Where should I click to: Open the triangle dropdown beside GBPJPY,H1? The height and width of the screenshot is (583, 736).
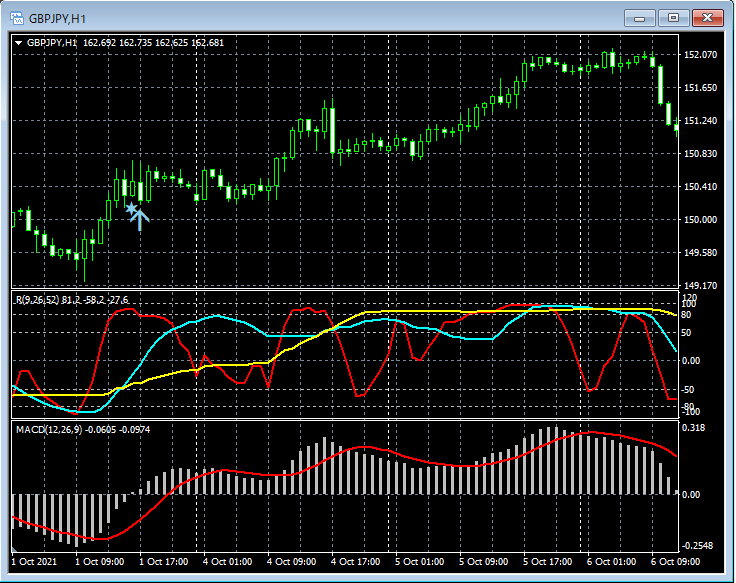tap(18, 43)
